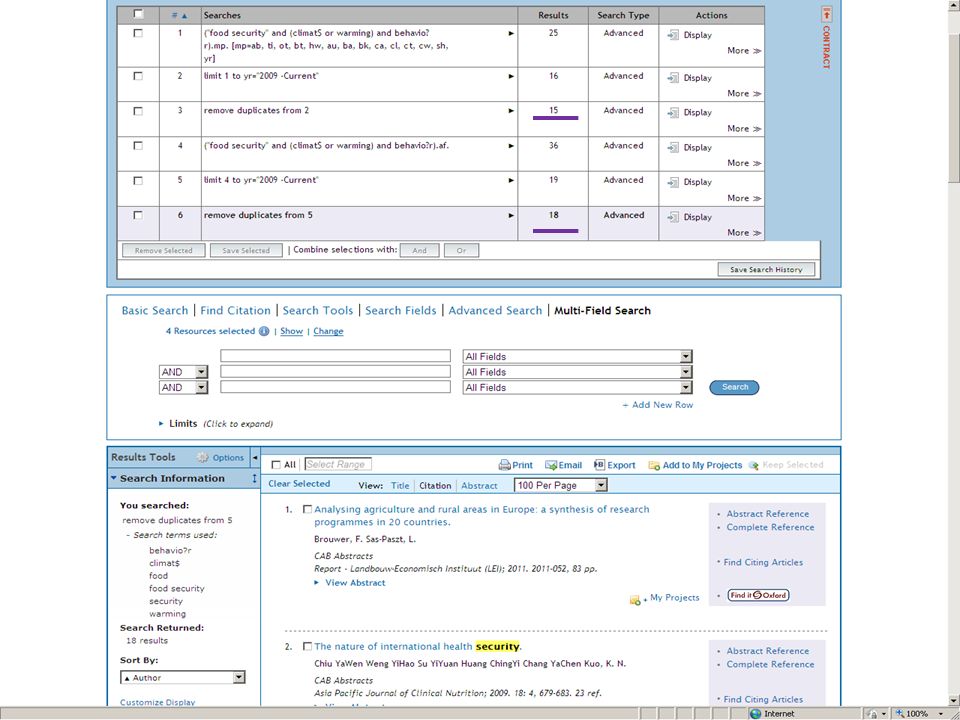Click the Contract panel arrow icon
The width and height of the screenshot is (960, 720).
[827, 14]
